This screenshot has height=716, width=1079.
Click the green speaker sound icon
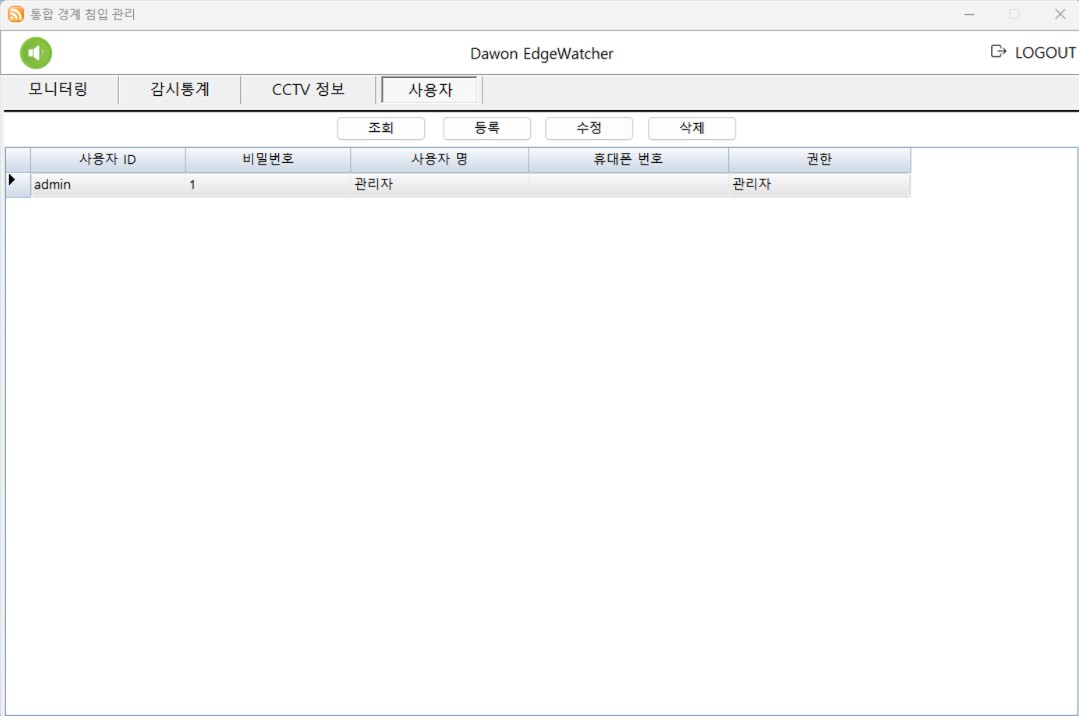tap(36, 53)
